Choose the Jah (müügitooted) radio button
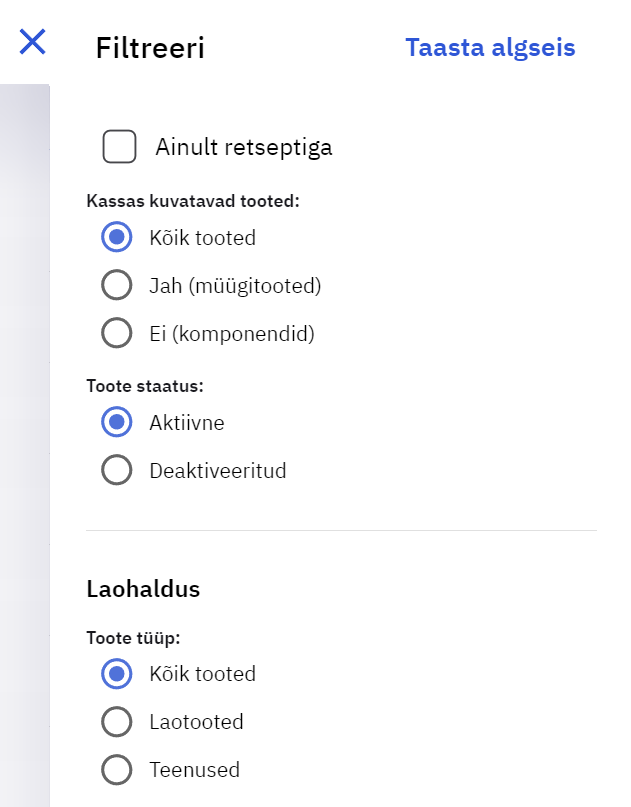This screenshot has width=631, height=807. (117, 286)
